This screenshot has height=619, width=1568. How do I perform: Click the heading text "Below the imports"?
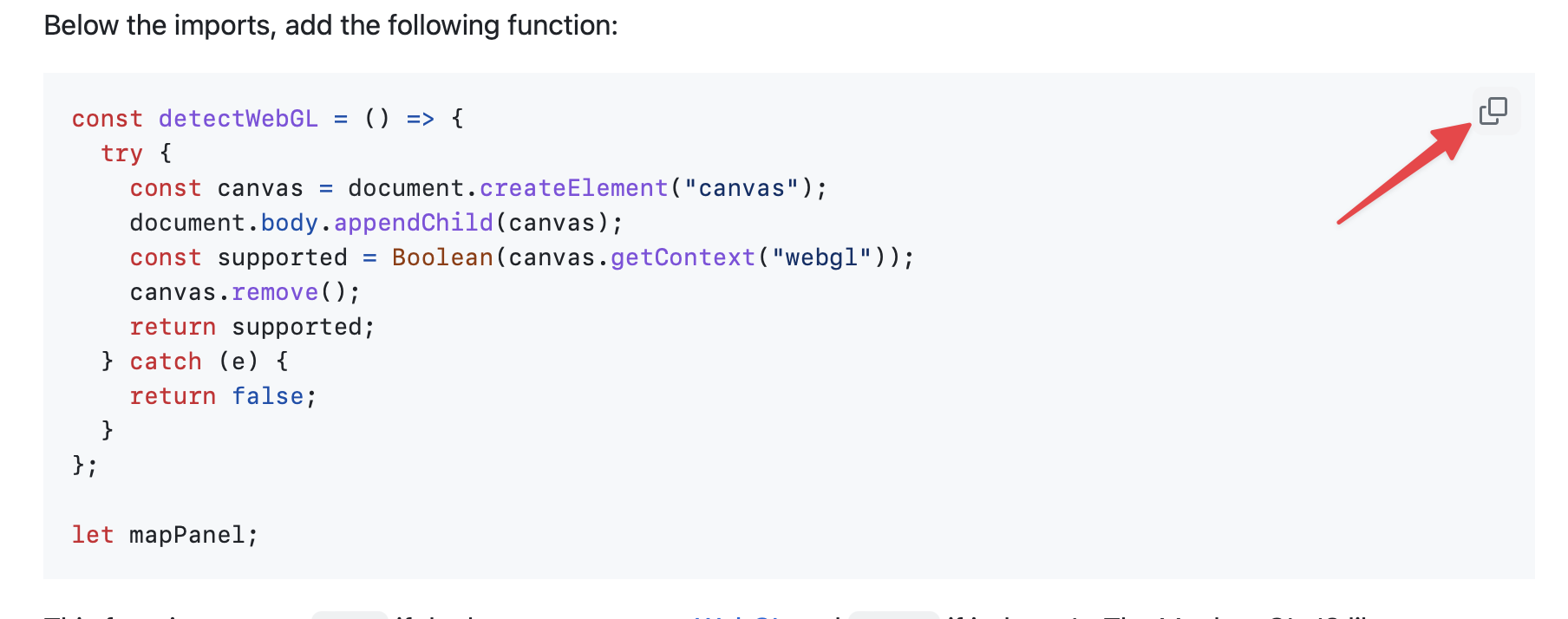pos(158,26)
